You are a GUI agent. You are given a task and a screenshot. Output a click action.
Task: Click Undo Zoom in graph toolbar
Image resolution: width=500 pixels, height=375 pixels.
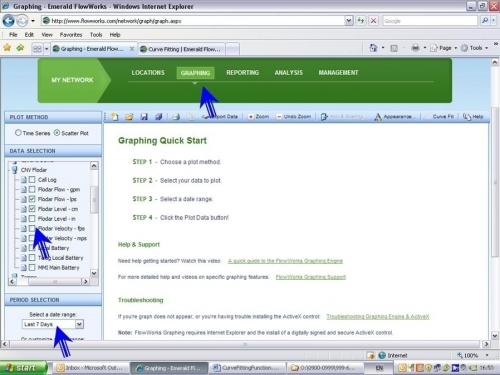click(294, 117)
